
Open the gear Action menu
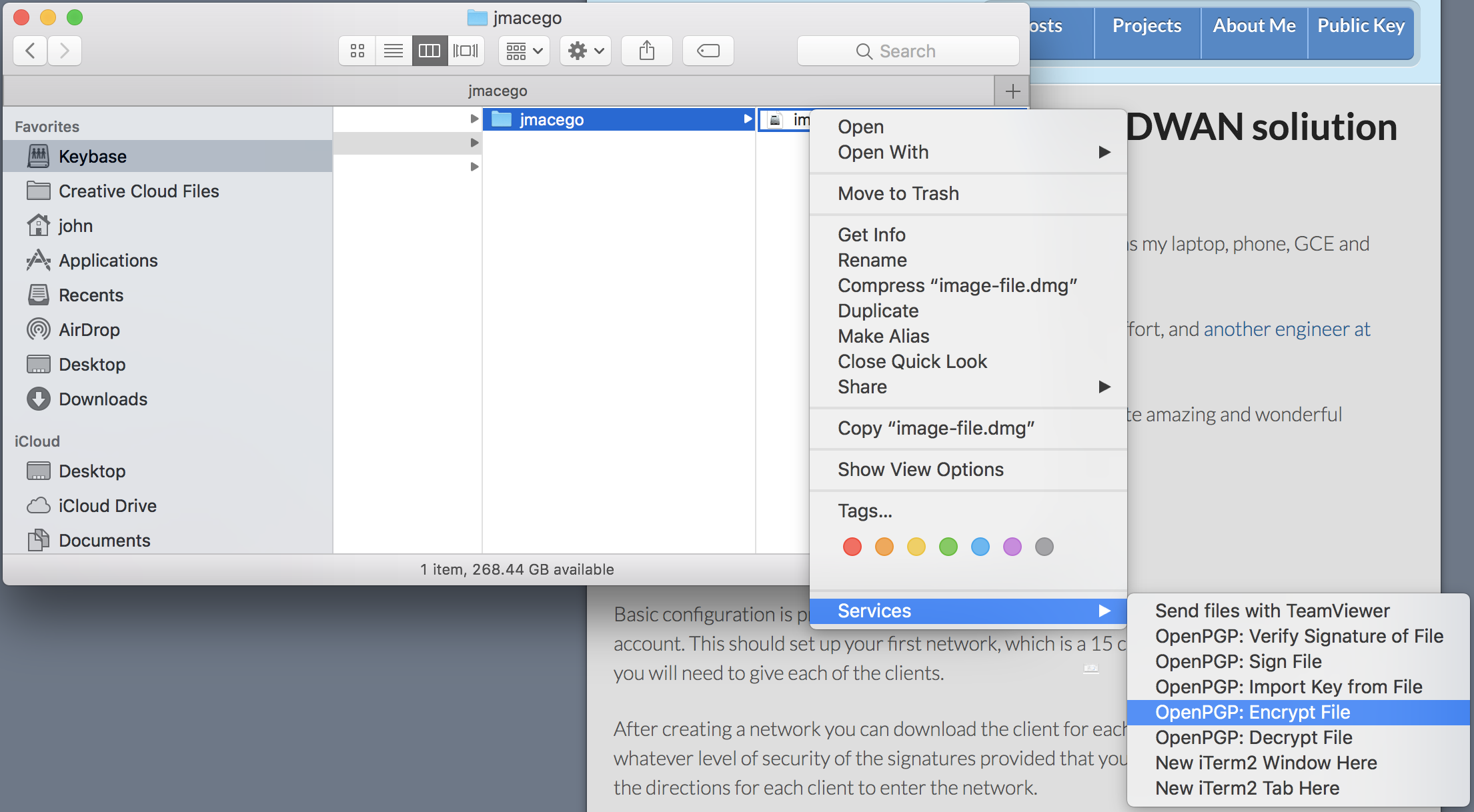(586, 51)
